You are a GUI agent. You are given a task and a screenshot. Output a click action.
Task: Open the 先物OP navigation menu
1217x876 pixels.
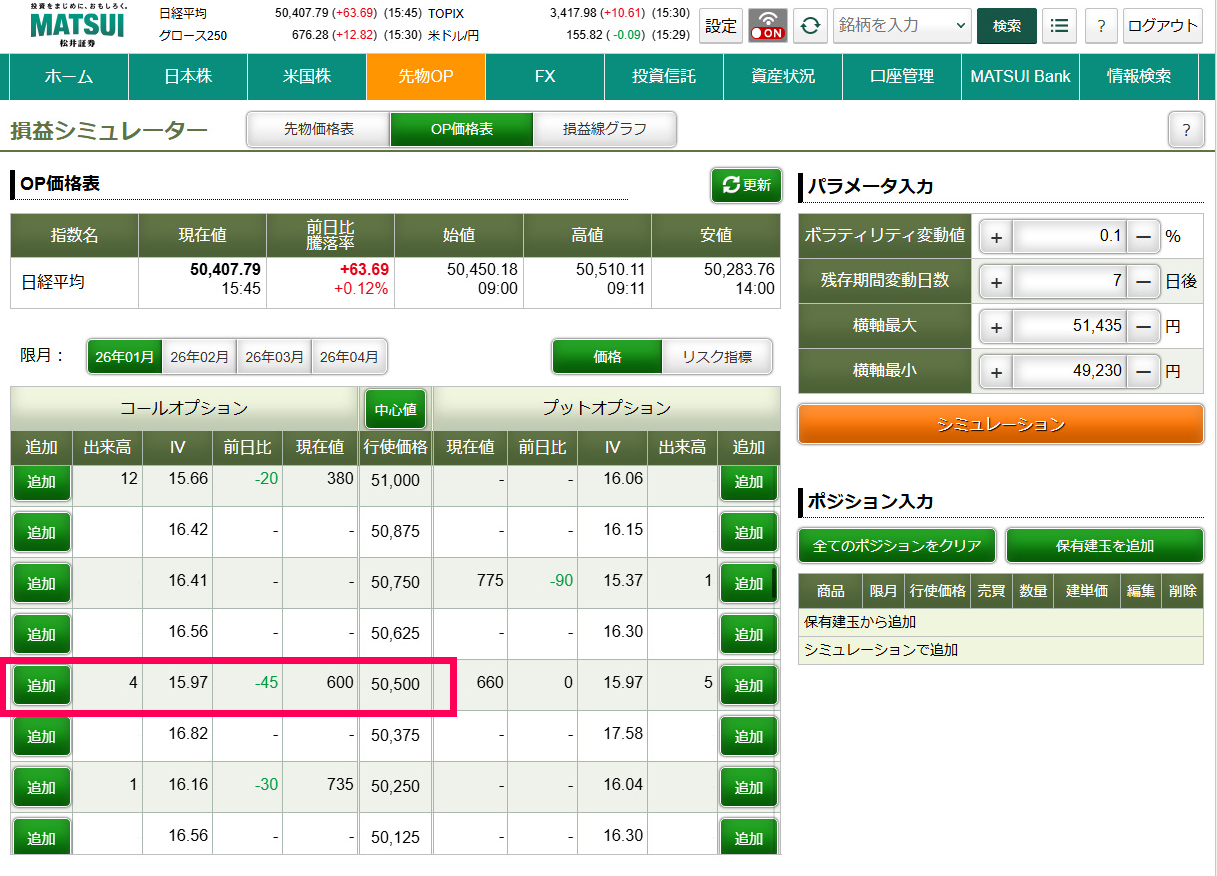[425, 77]
